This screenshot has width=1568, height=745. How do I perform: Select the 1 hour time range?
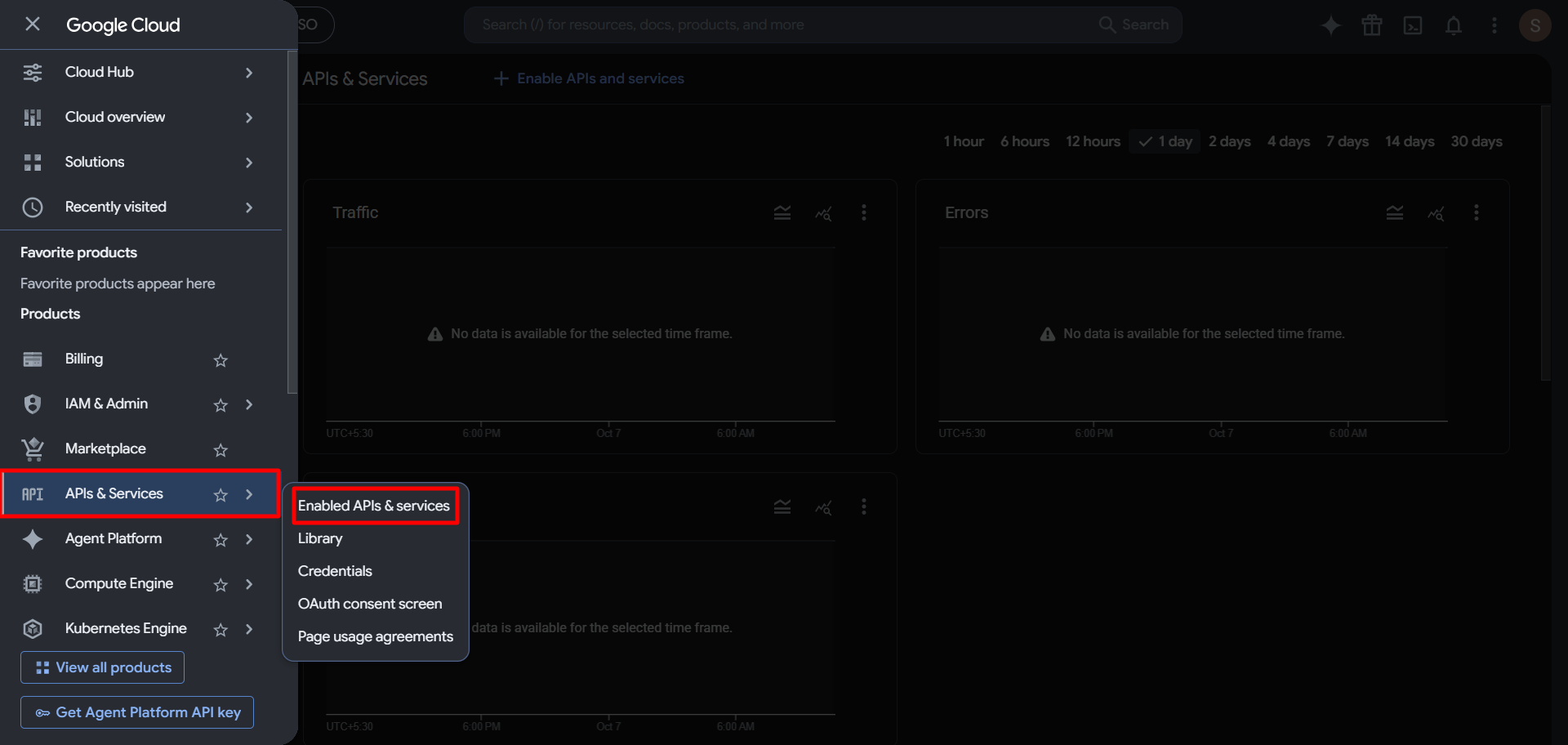964,141
